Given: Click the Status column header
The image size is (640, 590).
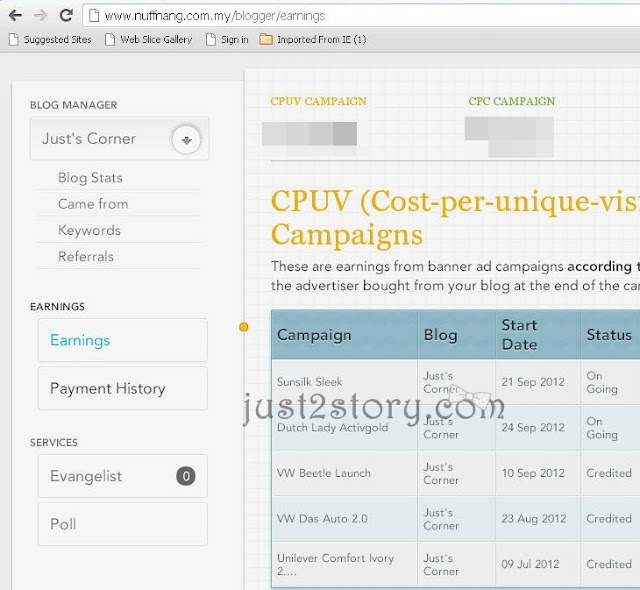Looking at the screenshot, I should tap(611, 335).
